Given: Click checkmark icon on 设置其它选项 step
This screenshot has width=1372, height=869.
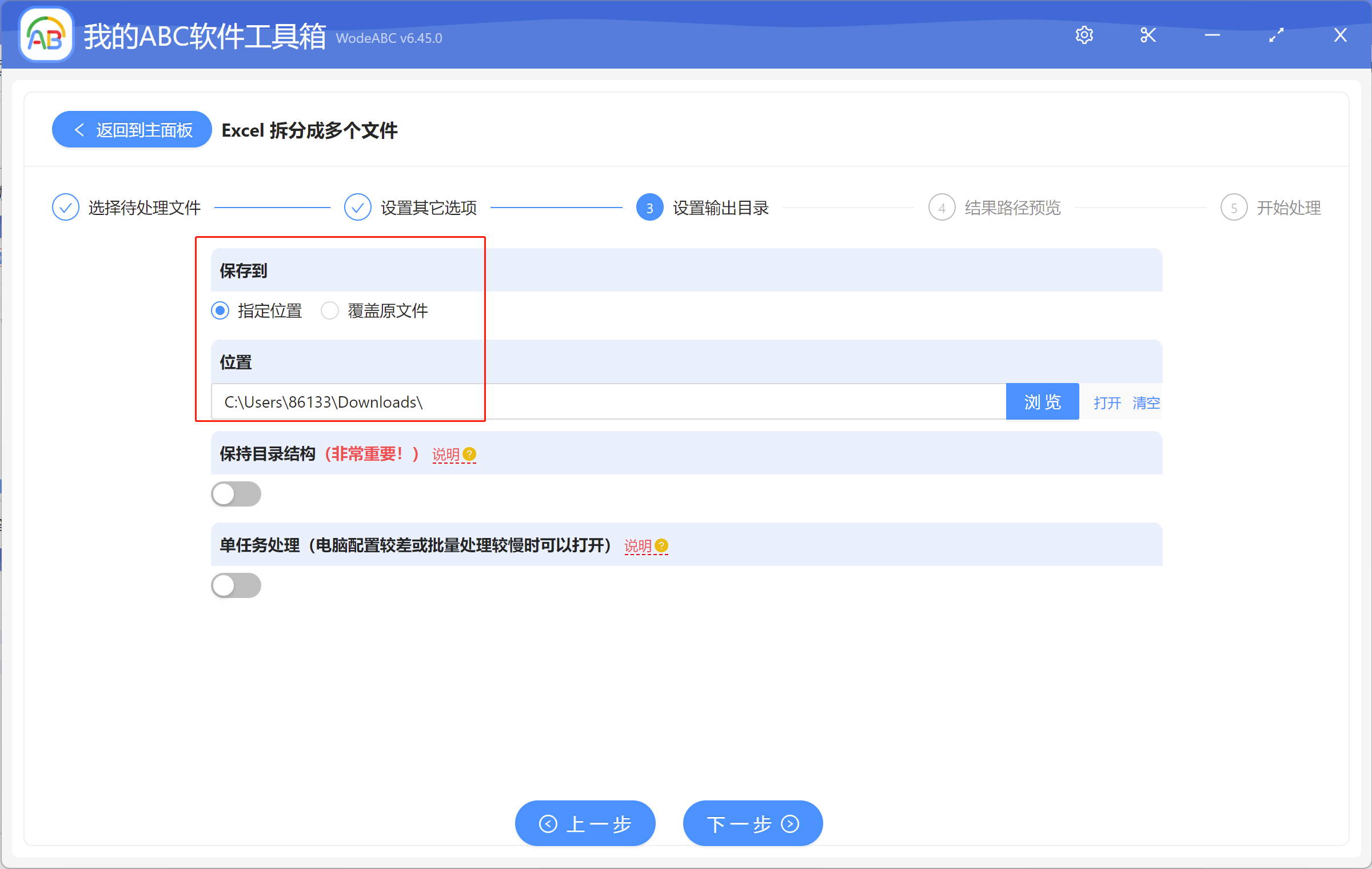Looking at the screenshot, I should 358,207.
